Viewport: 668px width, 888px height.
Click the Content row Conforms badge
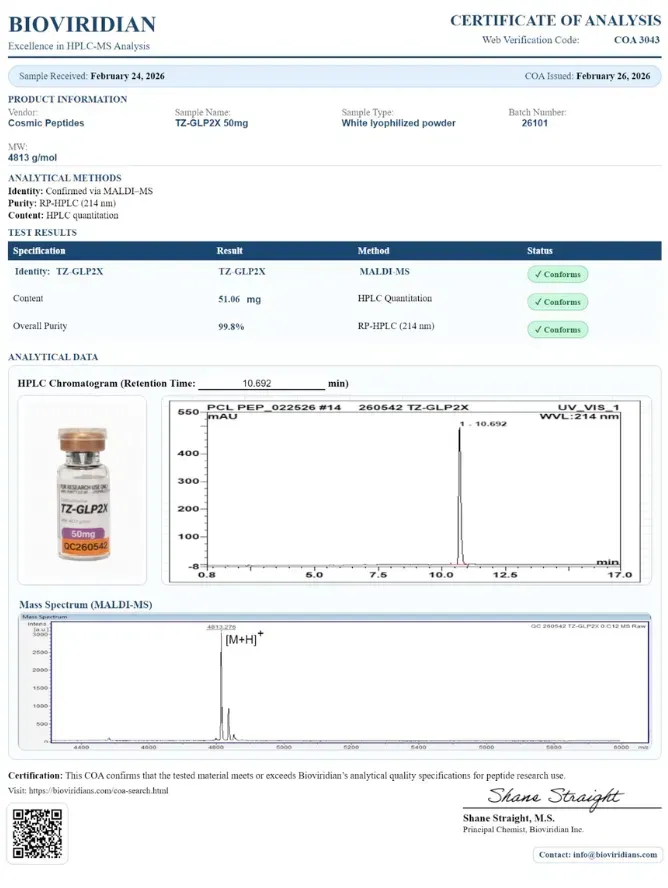pyautogui.click(x=558, y=302)
